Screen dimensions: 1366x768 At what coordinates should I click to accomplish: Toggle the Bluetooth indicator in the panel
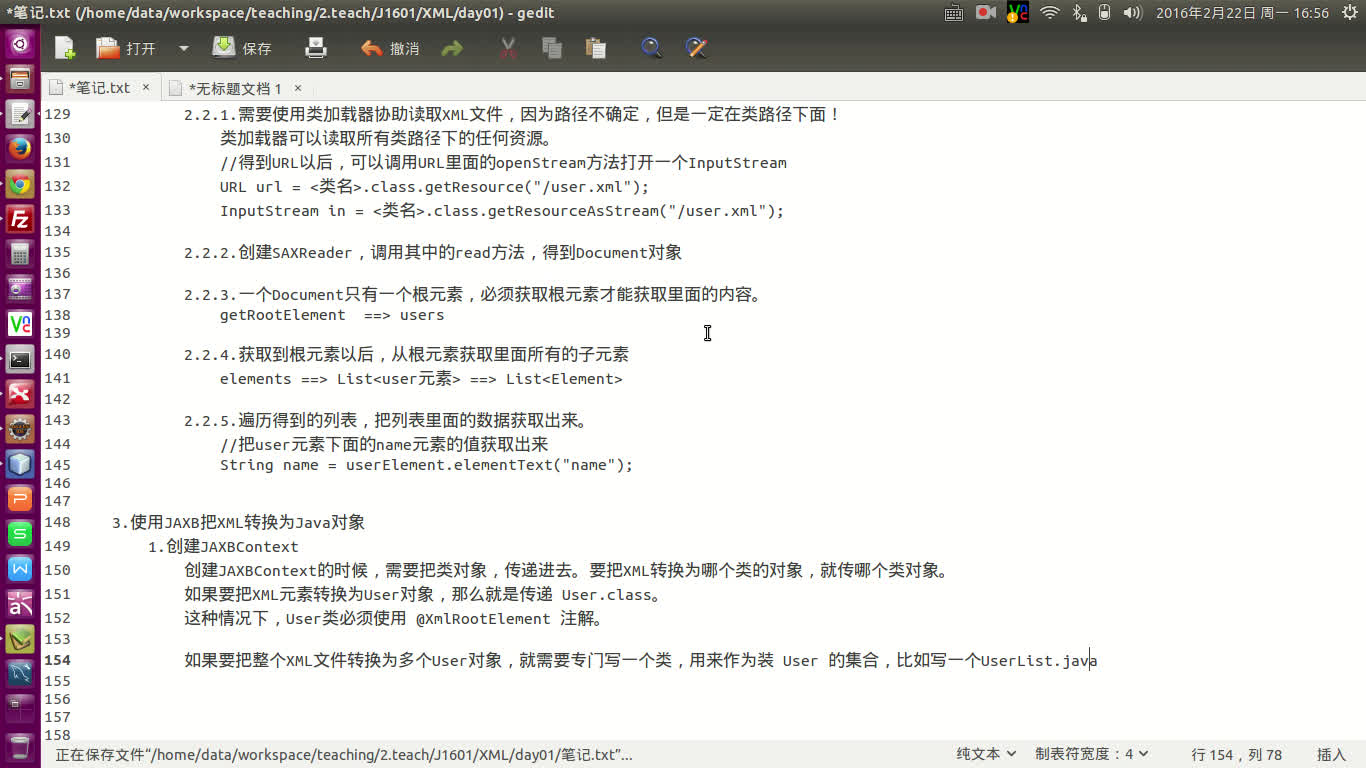pyautogui.click(x=1081, y=14)
